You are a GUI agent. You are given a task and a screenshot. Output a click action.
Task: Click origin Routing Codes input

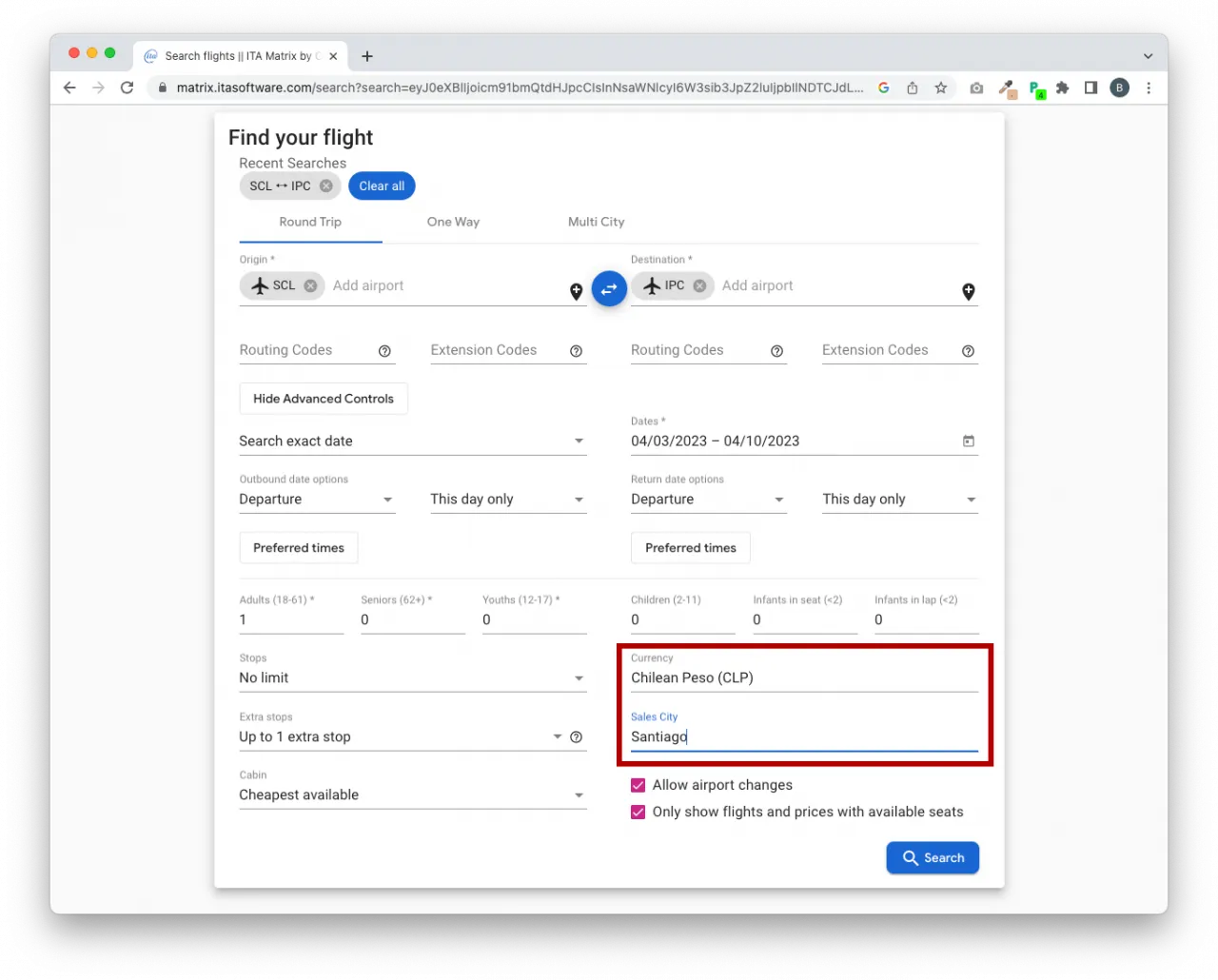click(306, 351)
